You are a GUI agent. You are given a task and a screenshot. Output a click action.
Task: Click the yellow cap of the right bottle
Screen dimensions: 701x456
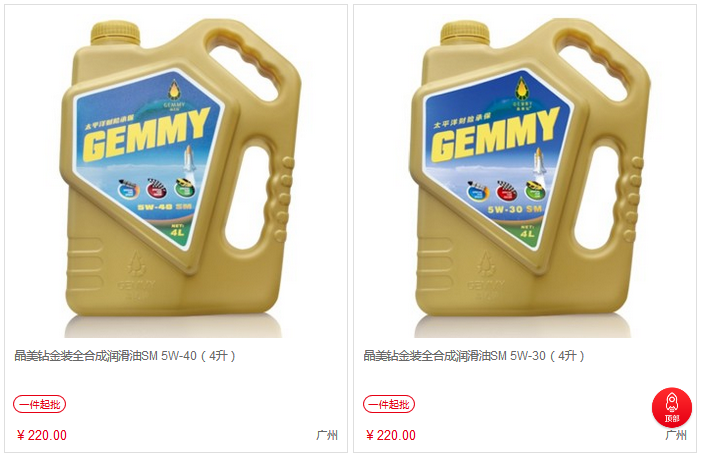point(465,33)
